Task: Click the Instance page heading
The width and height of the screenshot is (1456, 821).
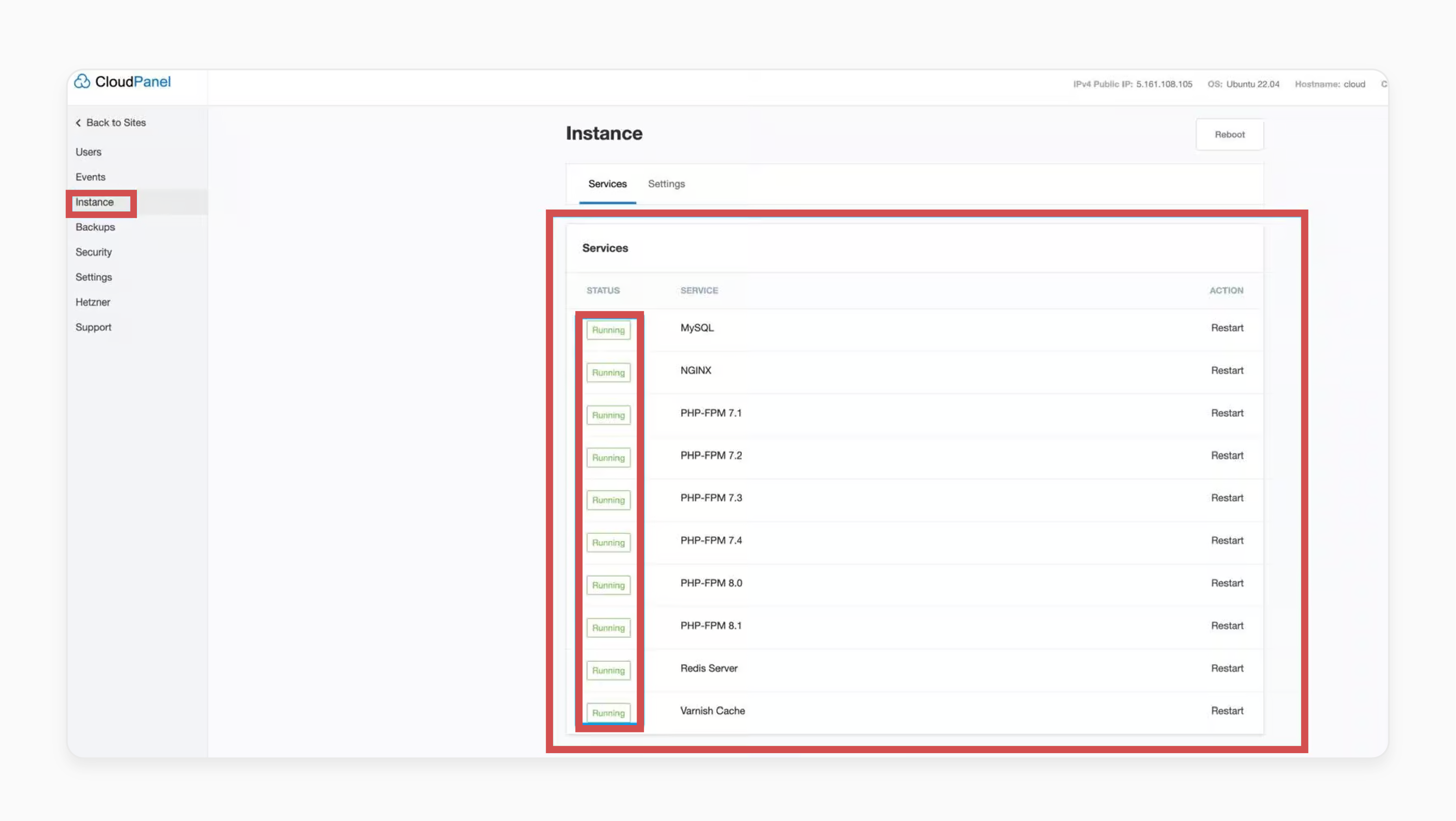Action: [604, 133]
